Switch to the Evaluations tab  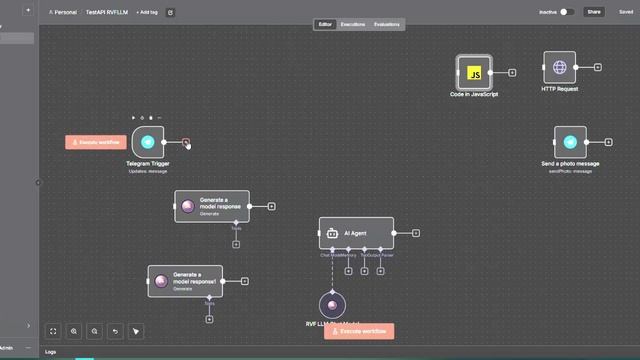387,24
